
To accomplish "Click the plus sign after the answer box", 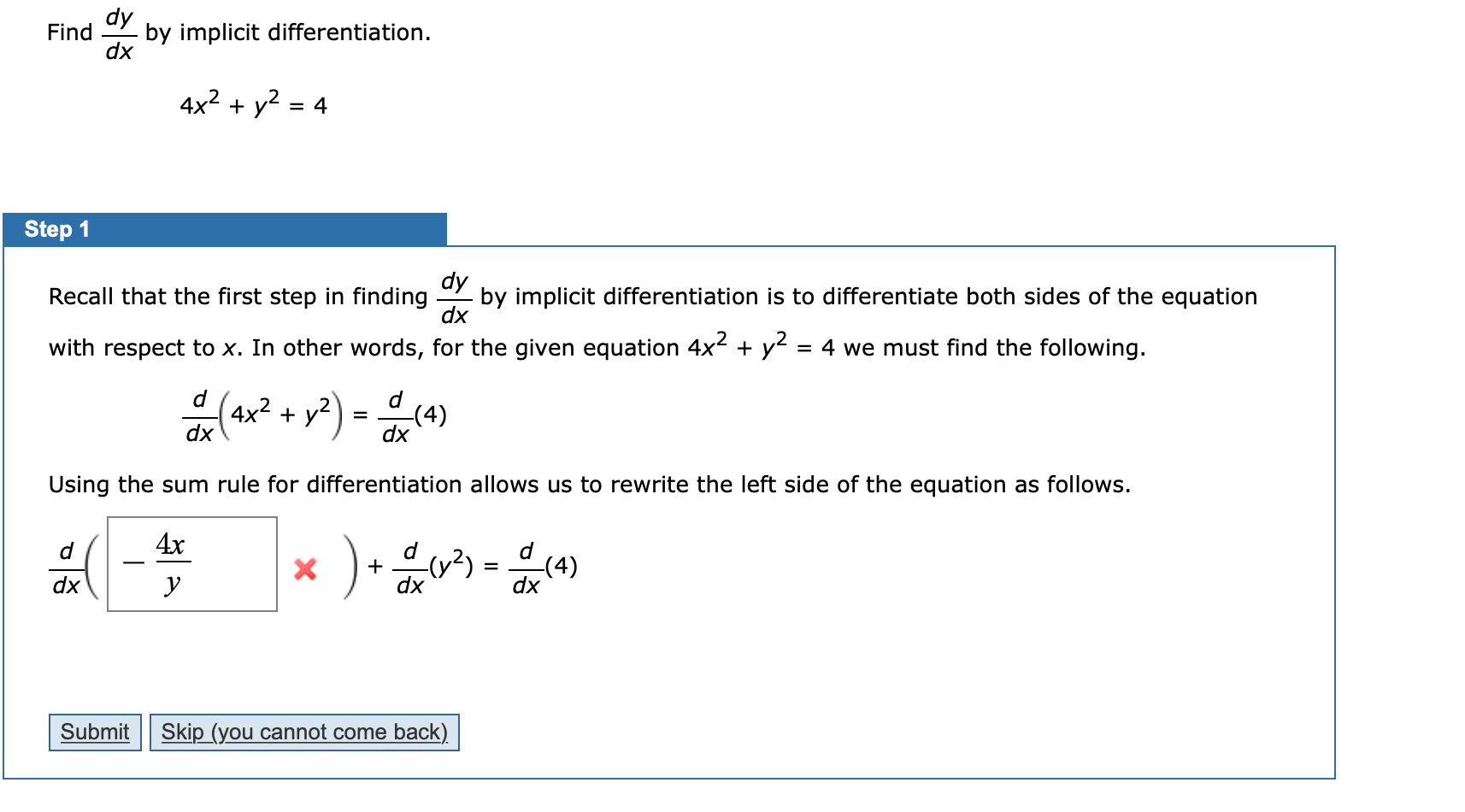I will click(x=374, y=566).
